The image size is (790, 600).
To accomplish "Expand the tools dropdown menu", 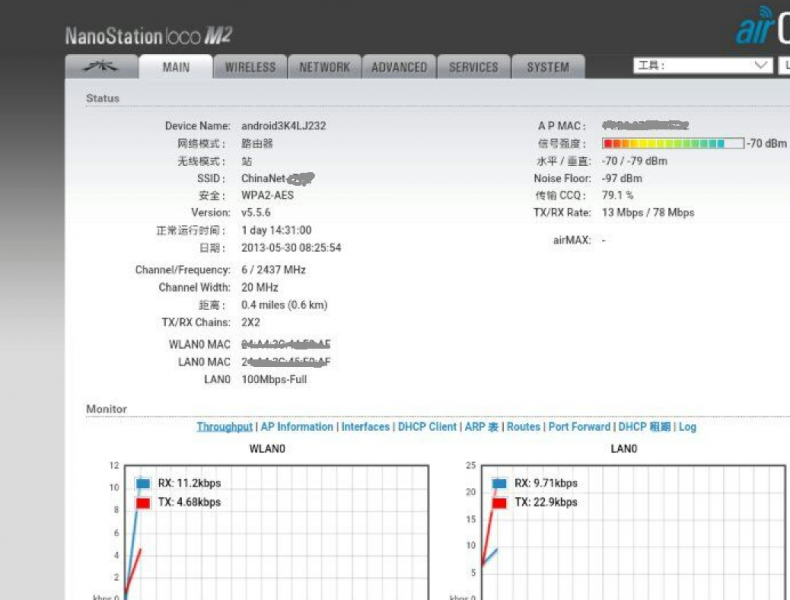I will [x=703, y=65].
